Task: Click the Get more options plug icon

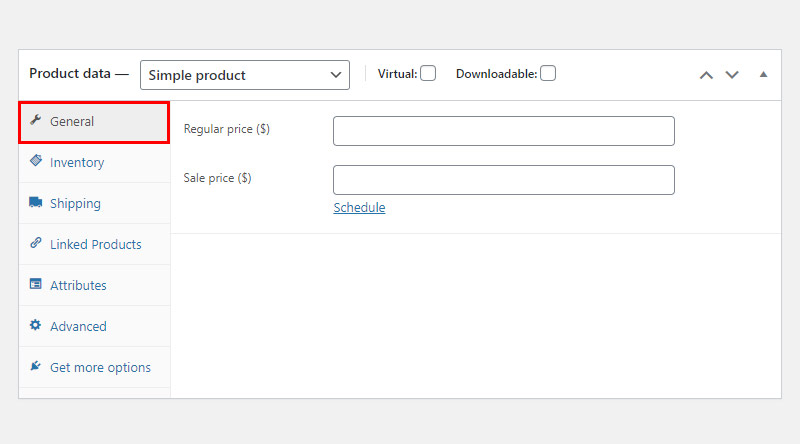Action: [x=35, y=366]
